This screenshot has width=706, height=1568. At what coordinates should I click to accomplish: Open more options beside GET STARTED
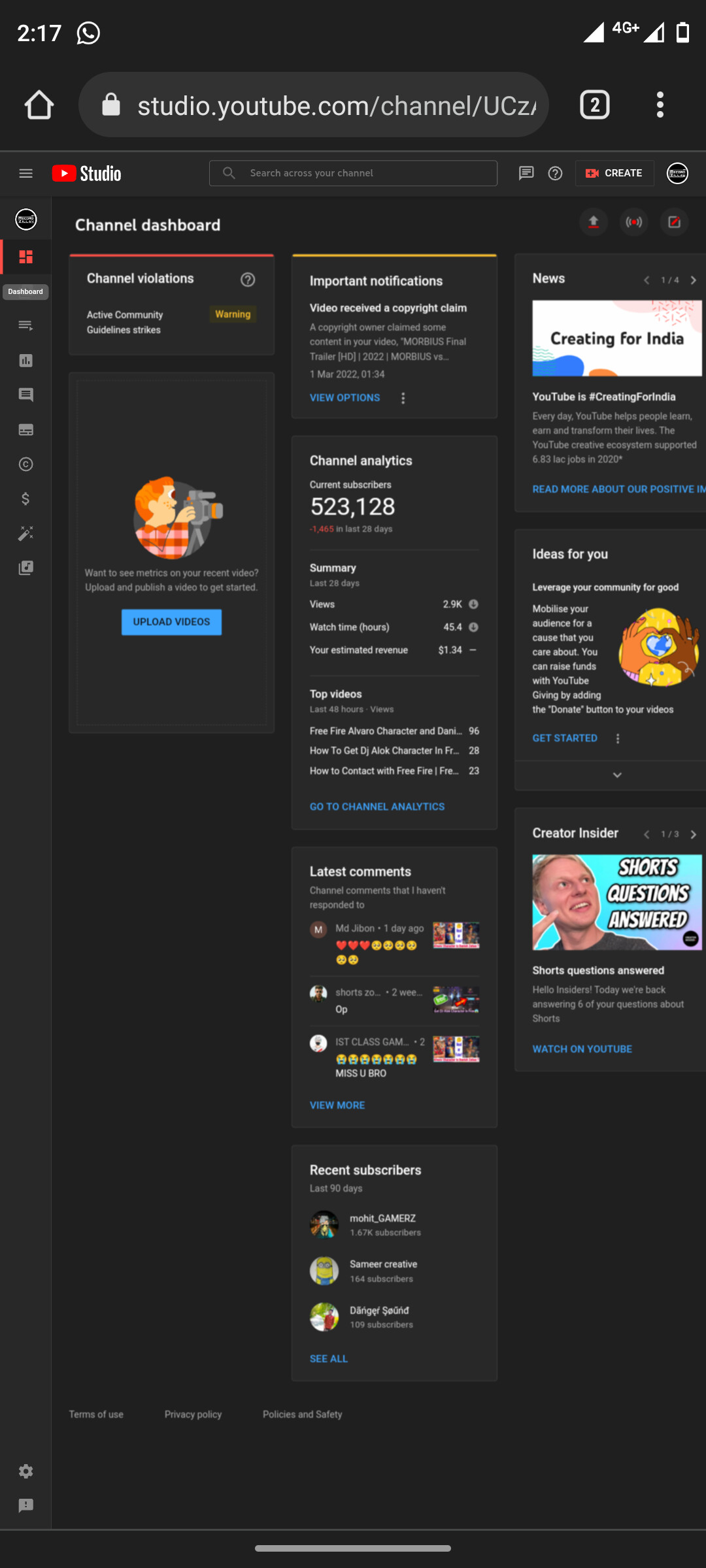[618, 738]
